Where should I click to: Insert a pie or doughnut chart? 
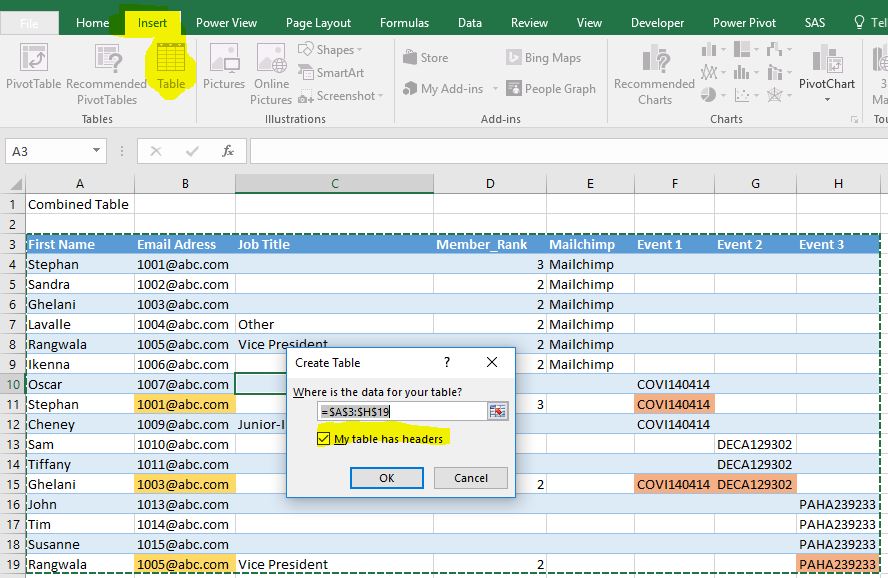[x=712, y=95]
